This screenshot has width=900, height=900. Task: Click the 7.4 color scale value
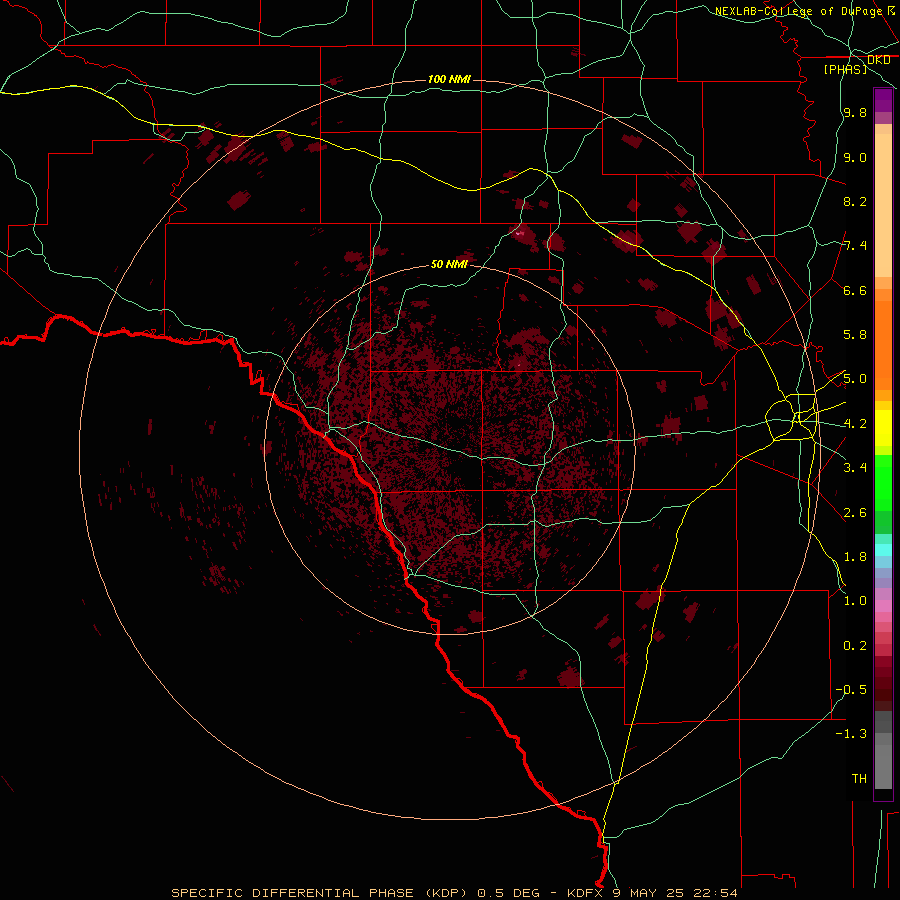pyautogui.click(x=855, y=246)
